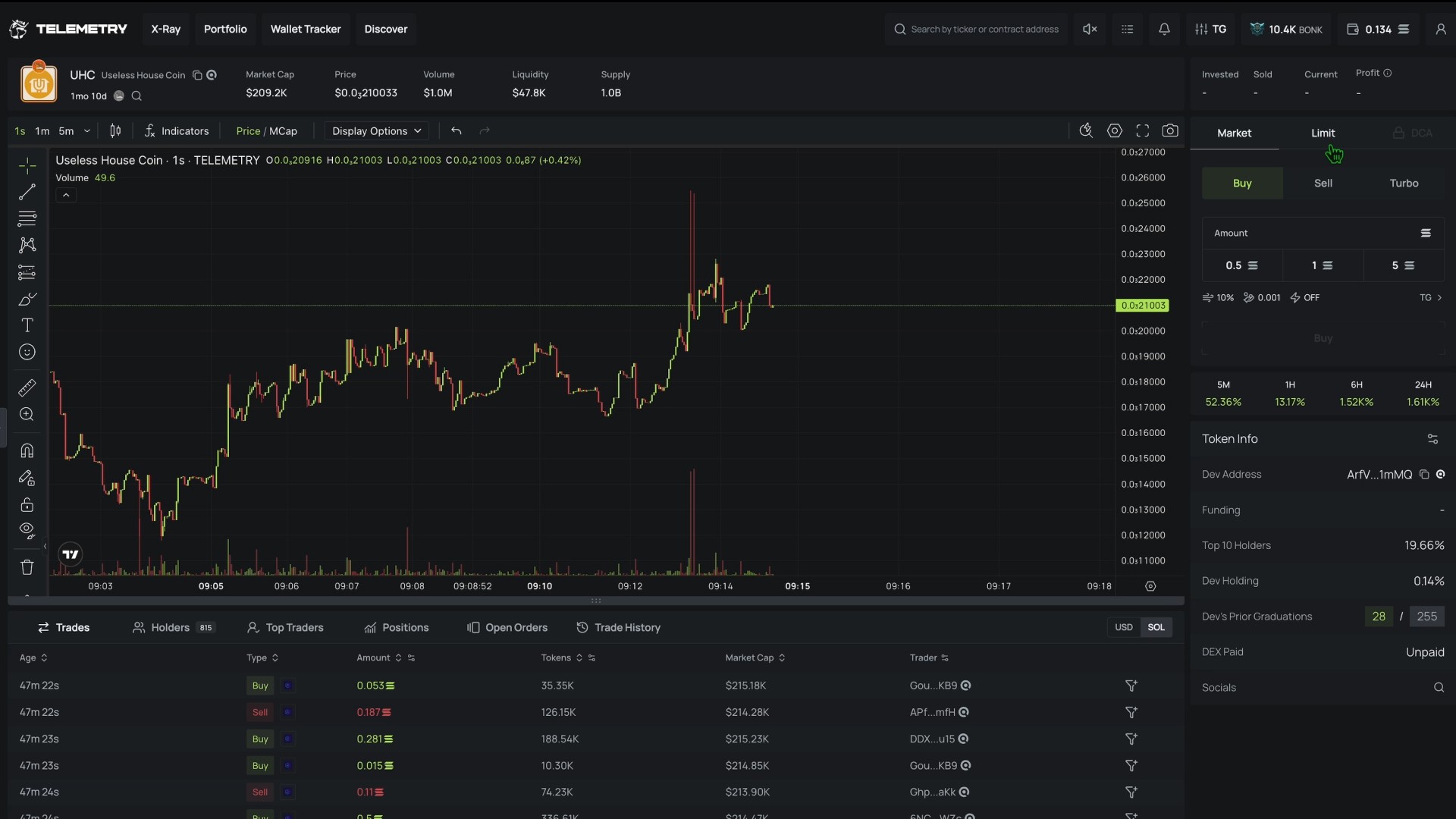
Task: Select Turbo trading mode
Action: [x=1403, y=183]
